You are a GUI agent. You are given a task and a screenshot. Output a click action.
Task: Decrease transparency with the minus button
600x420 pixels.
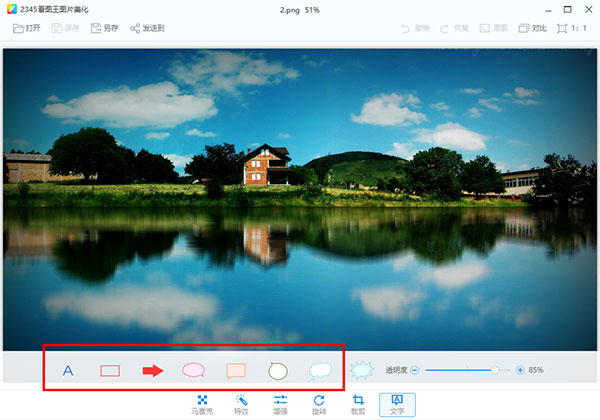point(414,370)
